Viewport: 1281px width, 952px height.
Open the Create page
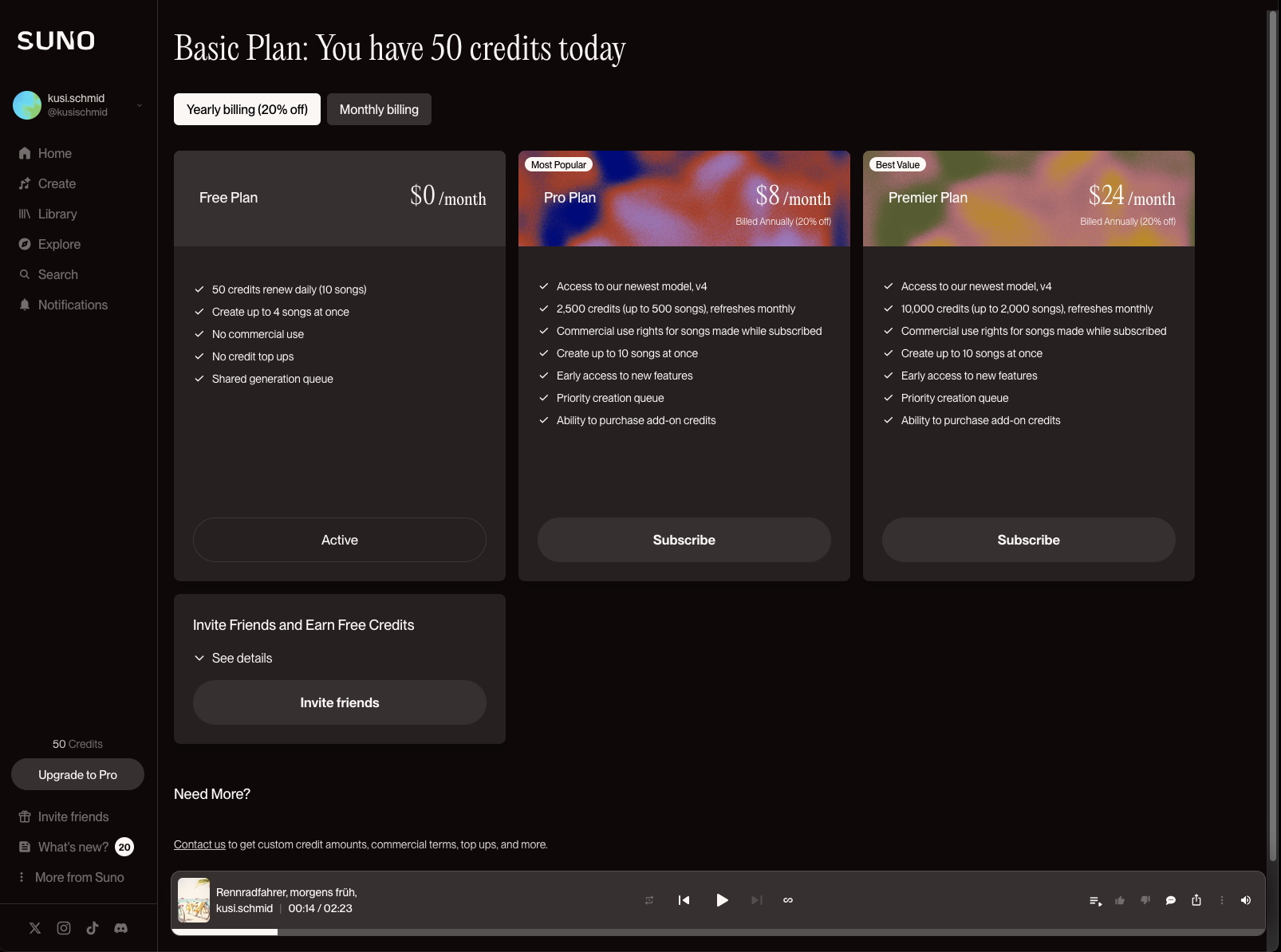click(48, 183)
